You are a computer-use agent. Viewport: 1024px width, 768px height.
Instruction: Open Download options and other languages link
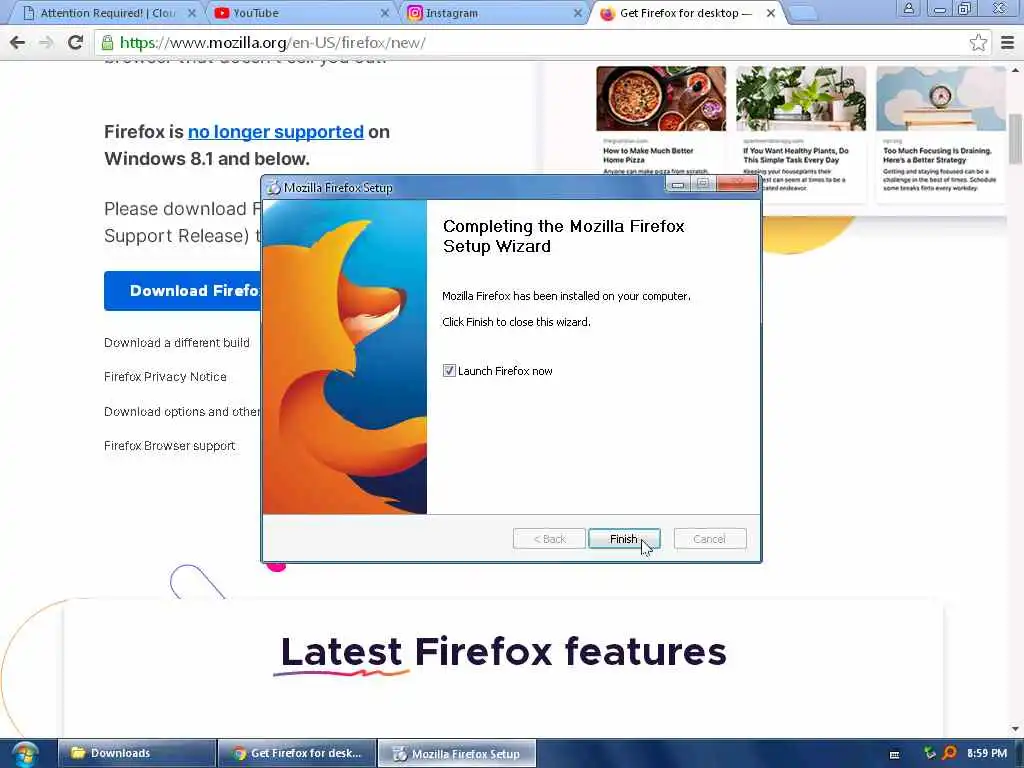pos(182,411)
